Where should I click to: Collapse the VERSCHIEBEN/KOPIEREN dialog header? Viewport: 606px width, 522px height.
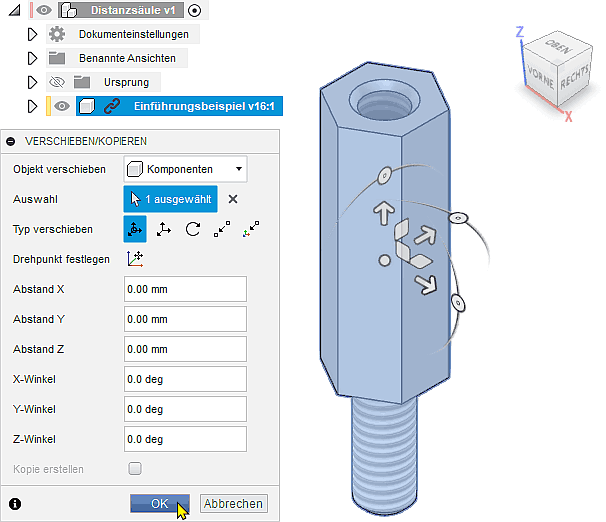pyautogui.click(x=11, y=141)
